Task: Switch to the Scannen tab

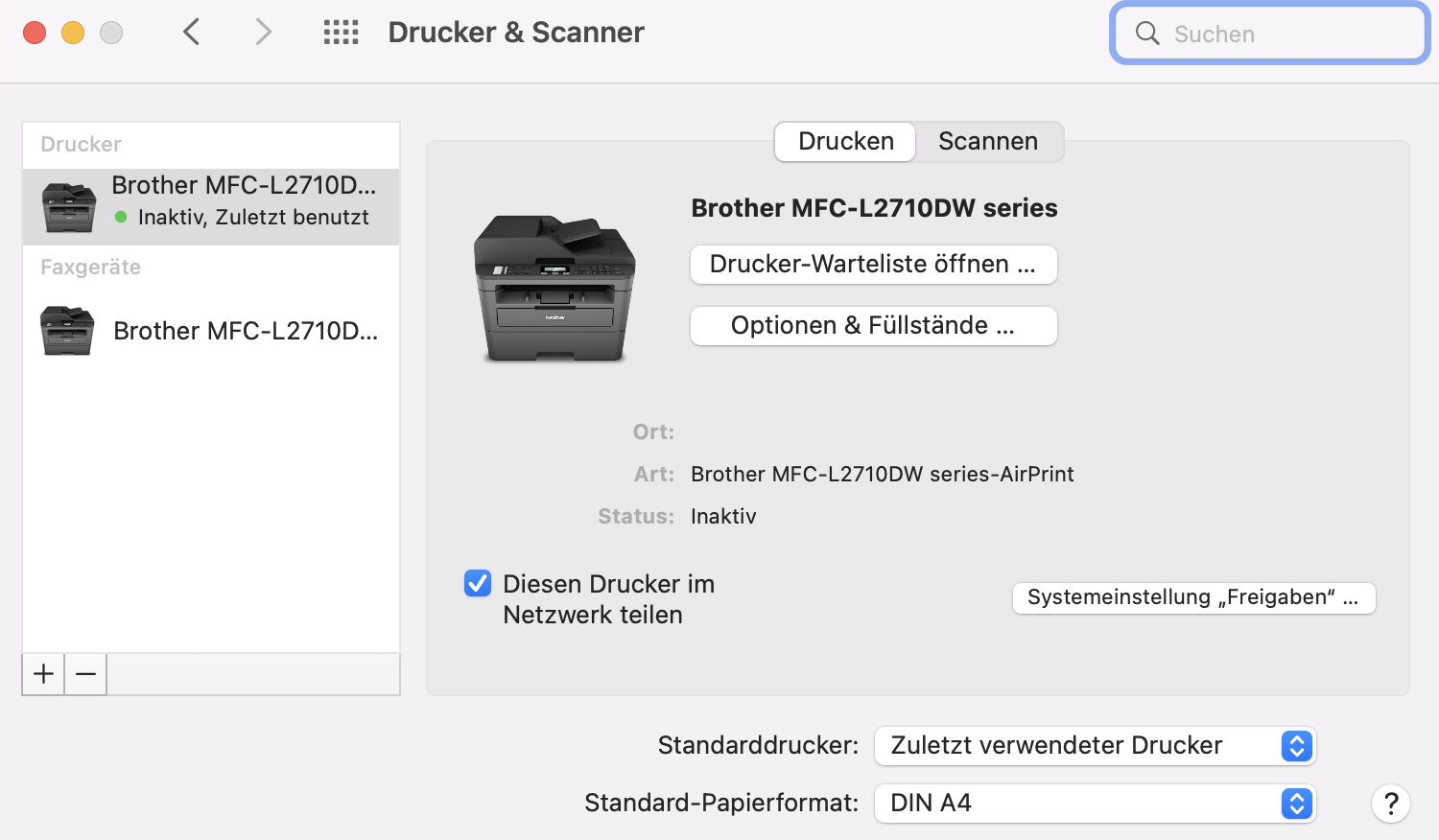Action: tap(988, 142)
